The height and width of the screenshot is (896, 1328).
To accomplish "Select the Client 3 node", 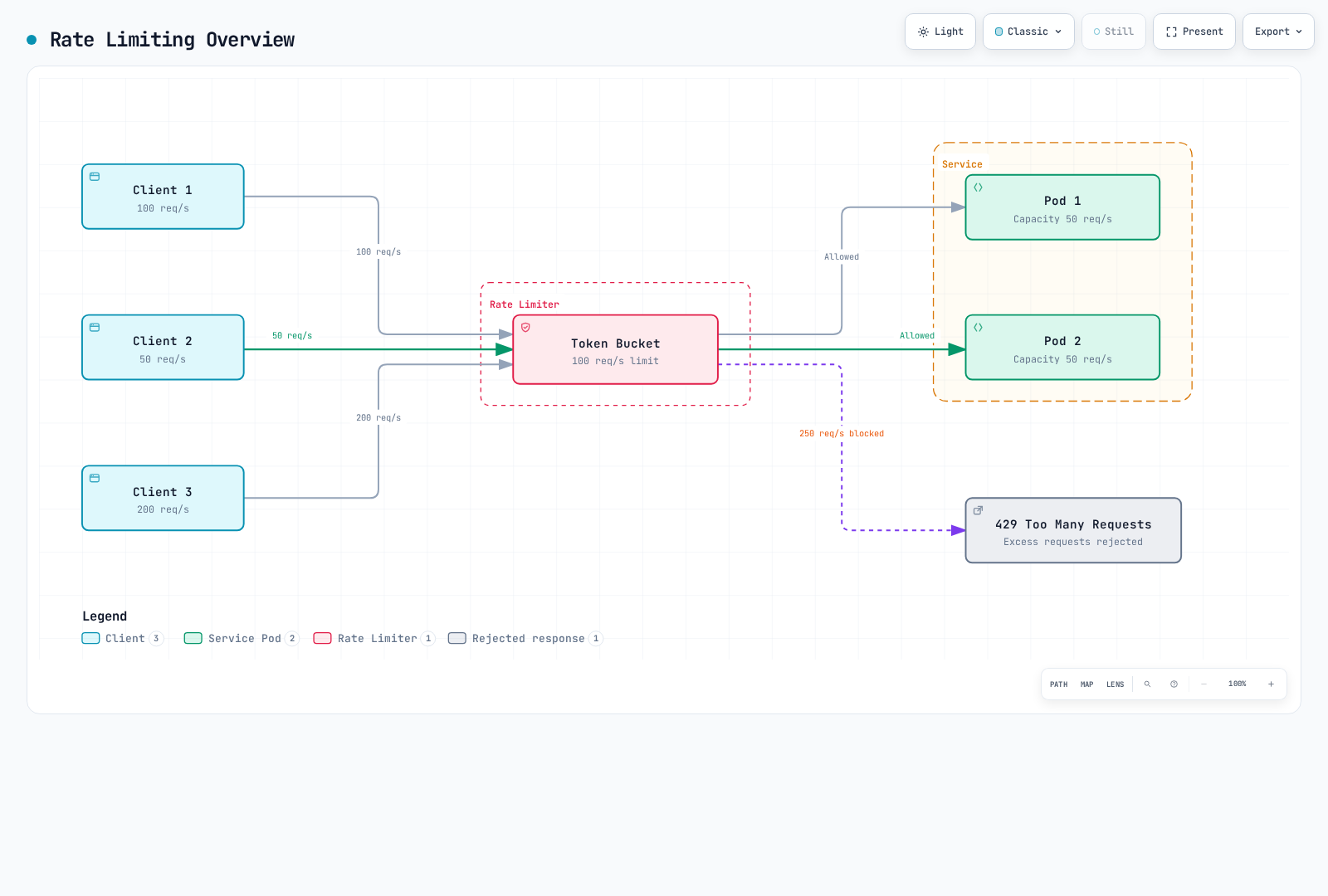I will click(x=163, y=498).
